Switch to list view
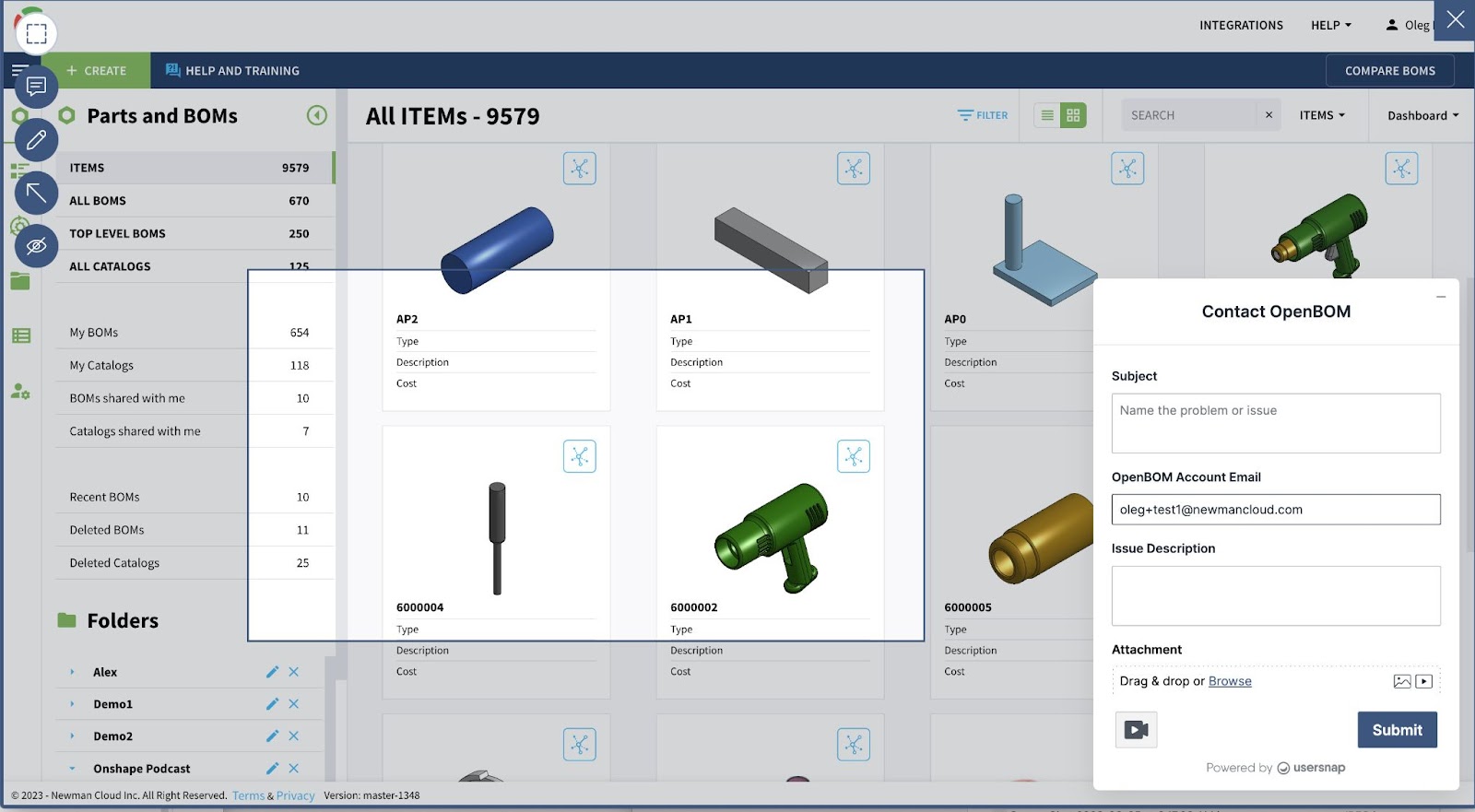The width and height of the screenshot is (1475, 812). pos(1047,115)
